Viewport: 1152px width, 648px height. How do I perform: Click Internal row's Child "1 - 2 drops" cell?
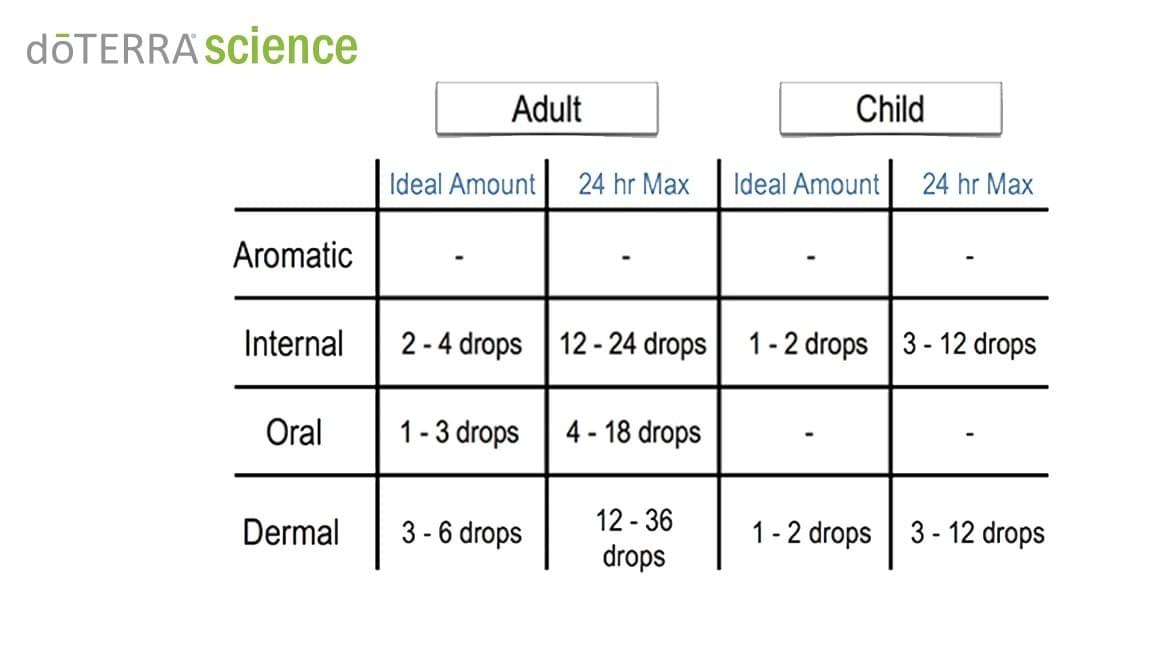[808, 344]
